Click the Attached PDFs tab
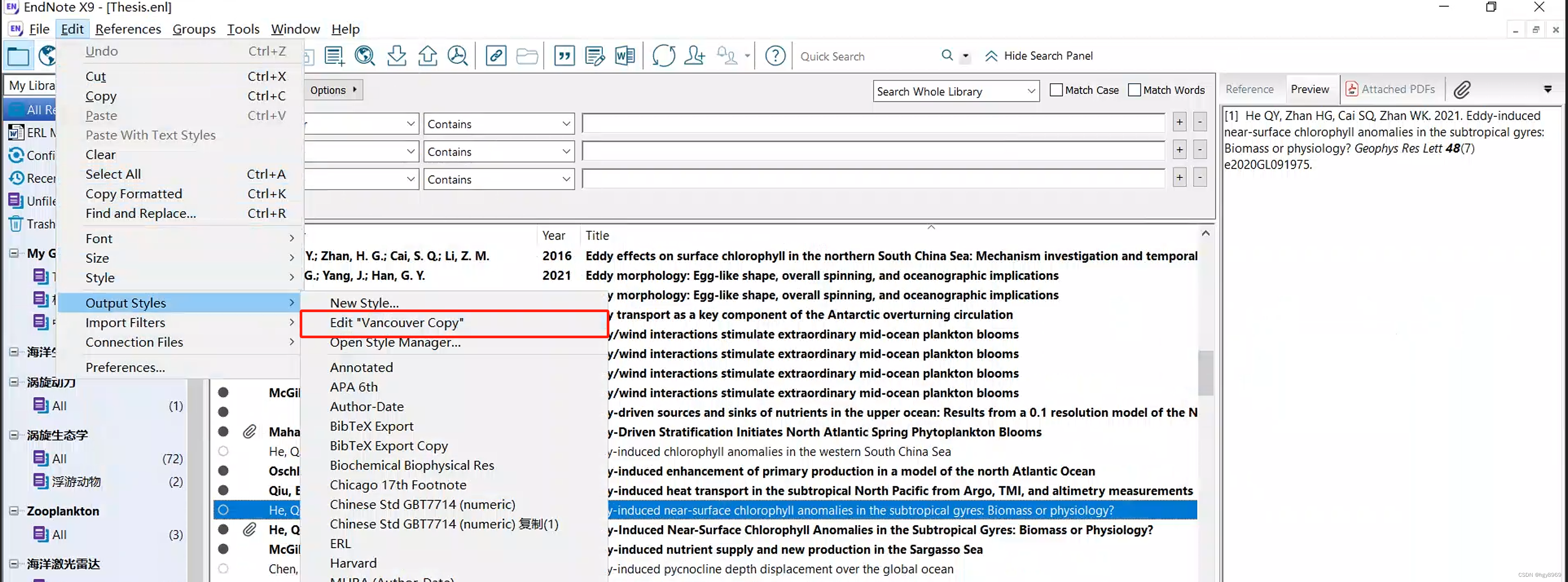 (1388, 89)
